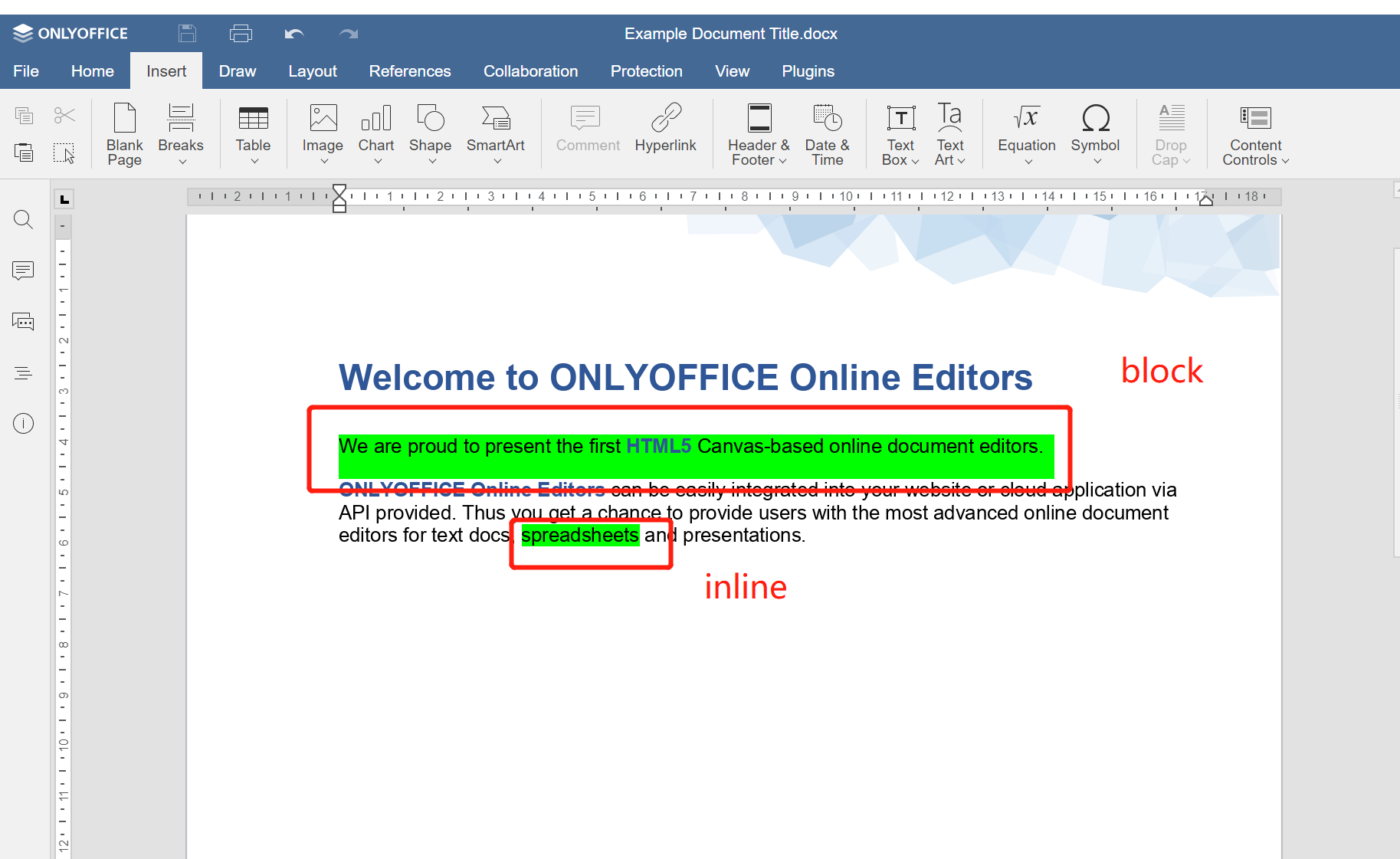Click the Cut scissors icon

(64, 116)
